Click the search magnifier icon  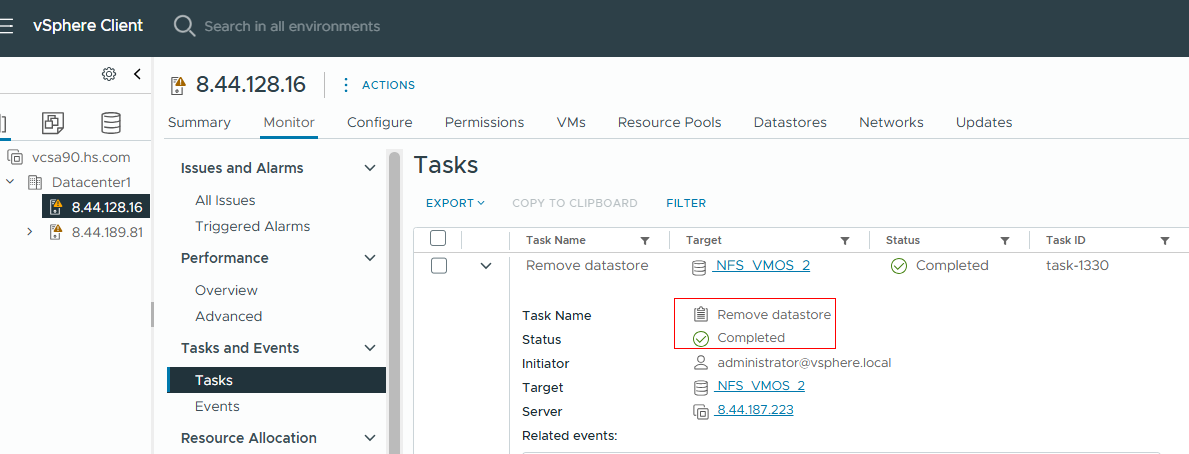[x=184, y=26]
